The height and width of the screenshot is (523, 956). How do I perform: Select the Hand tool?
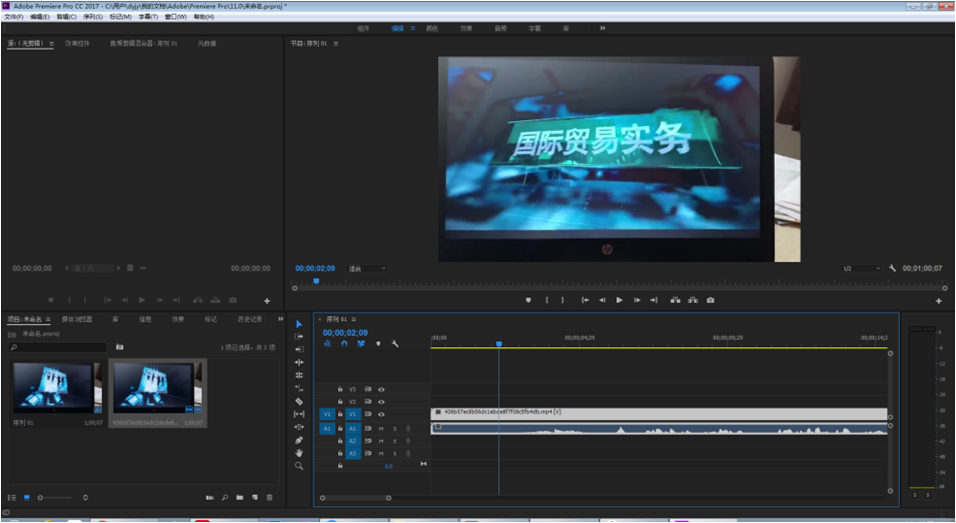(x=299, y=453)
